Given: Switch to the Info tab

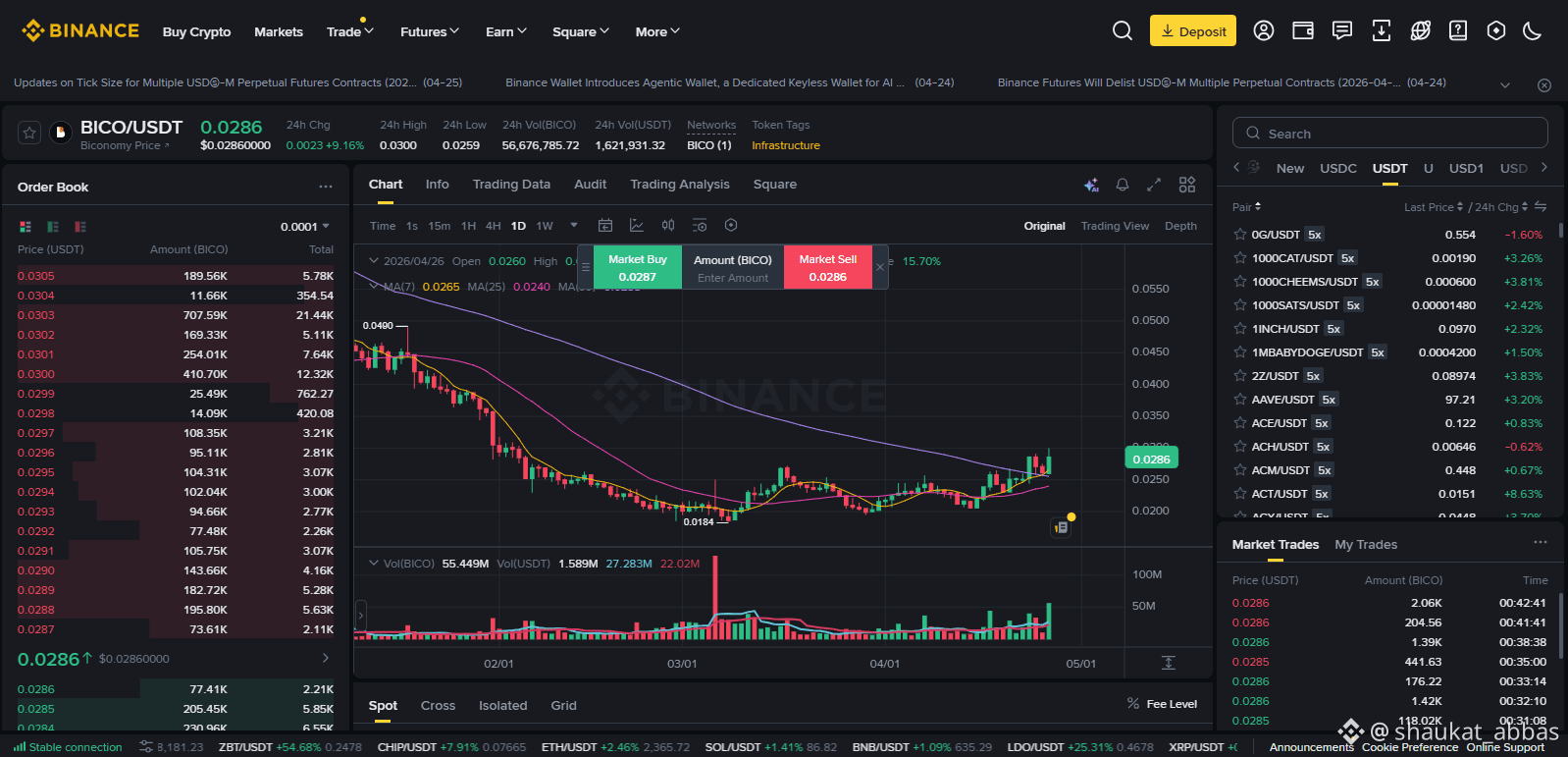Looking at the screenshot, I should coord(438,185).
